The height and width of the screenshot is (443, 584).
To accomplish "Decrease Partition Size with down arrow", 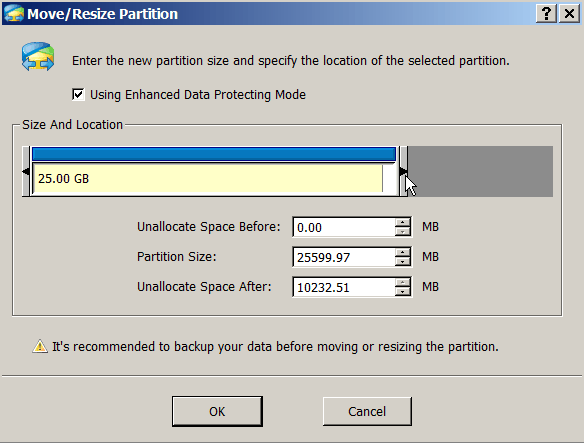I will [x=403, y=262].
